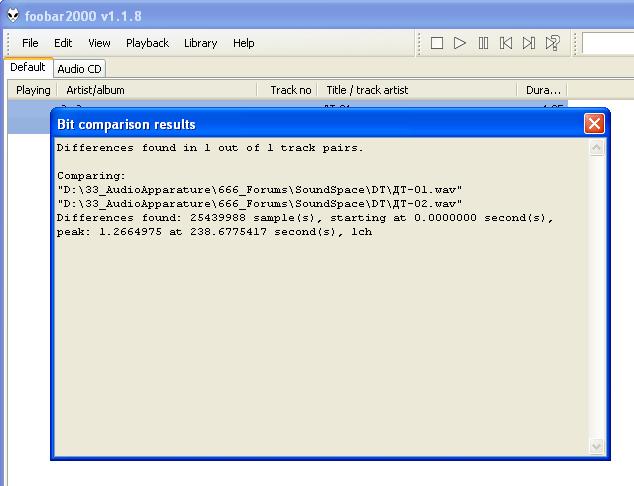
Task: Click the ДТ-02.wav file path line
Action: (260, 203)
